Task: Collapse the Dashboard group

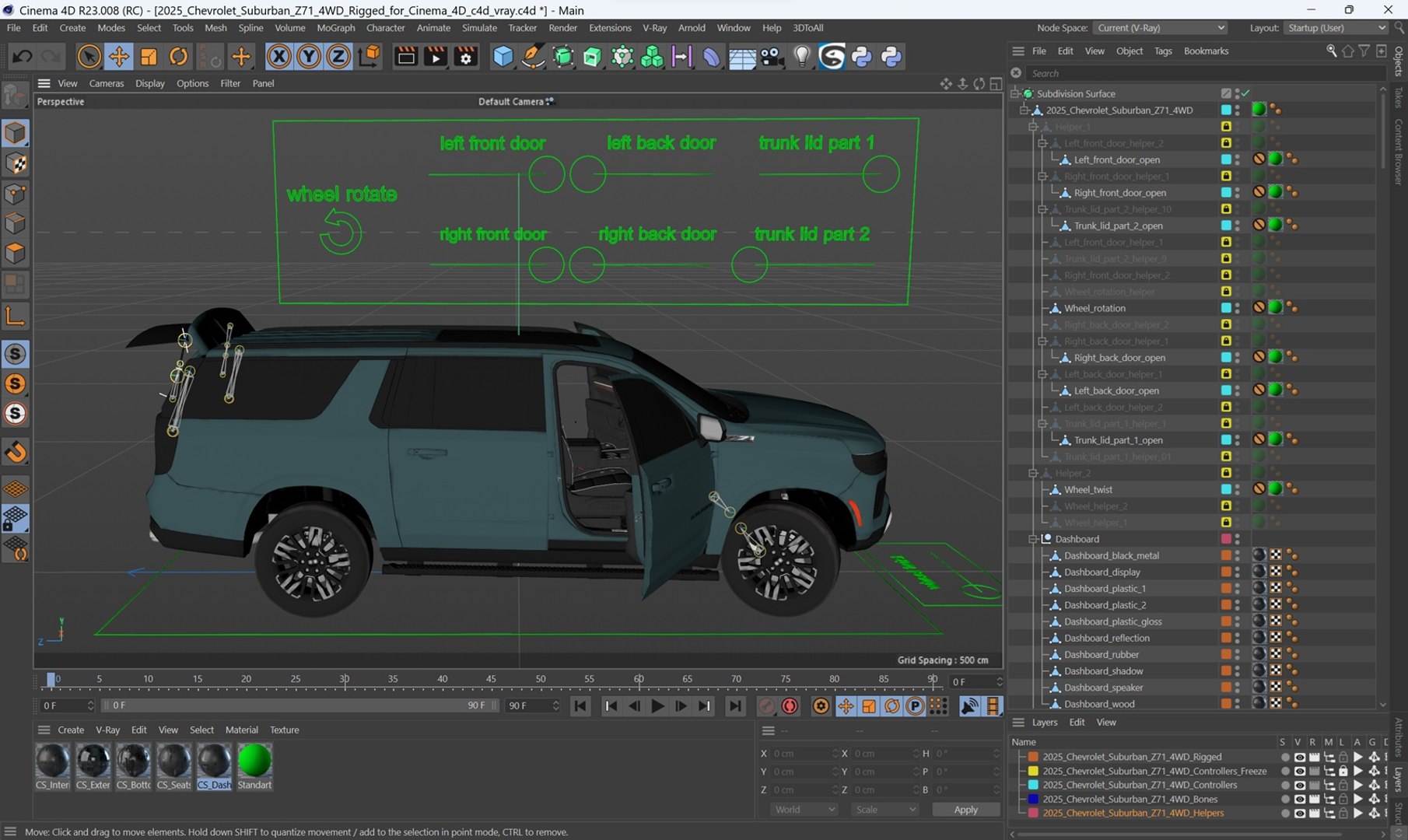Action: [1033, 539]
